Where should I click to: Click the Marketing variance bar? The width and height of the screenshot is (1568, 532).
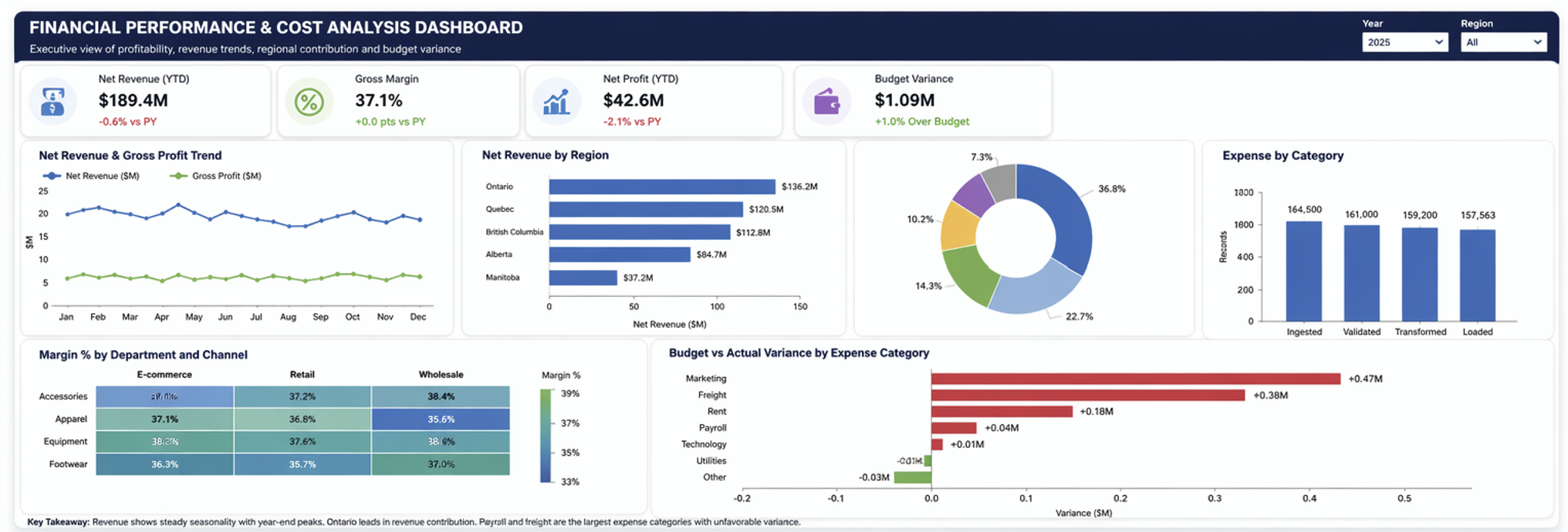tap(1135, 379)
